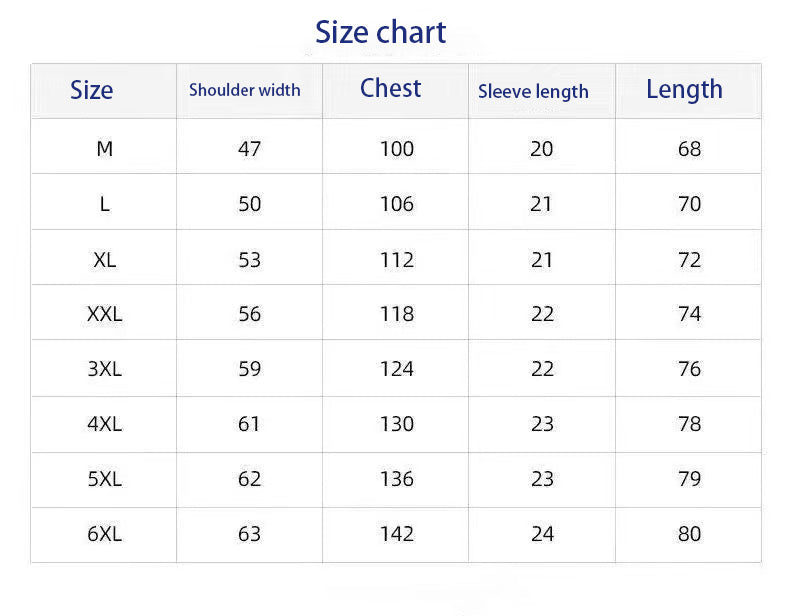The height and width of the screenshot is (616, 796).
Task: Click chest value 100 for size M
Action: [397, 149]
